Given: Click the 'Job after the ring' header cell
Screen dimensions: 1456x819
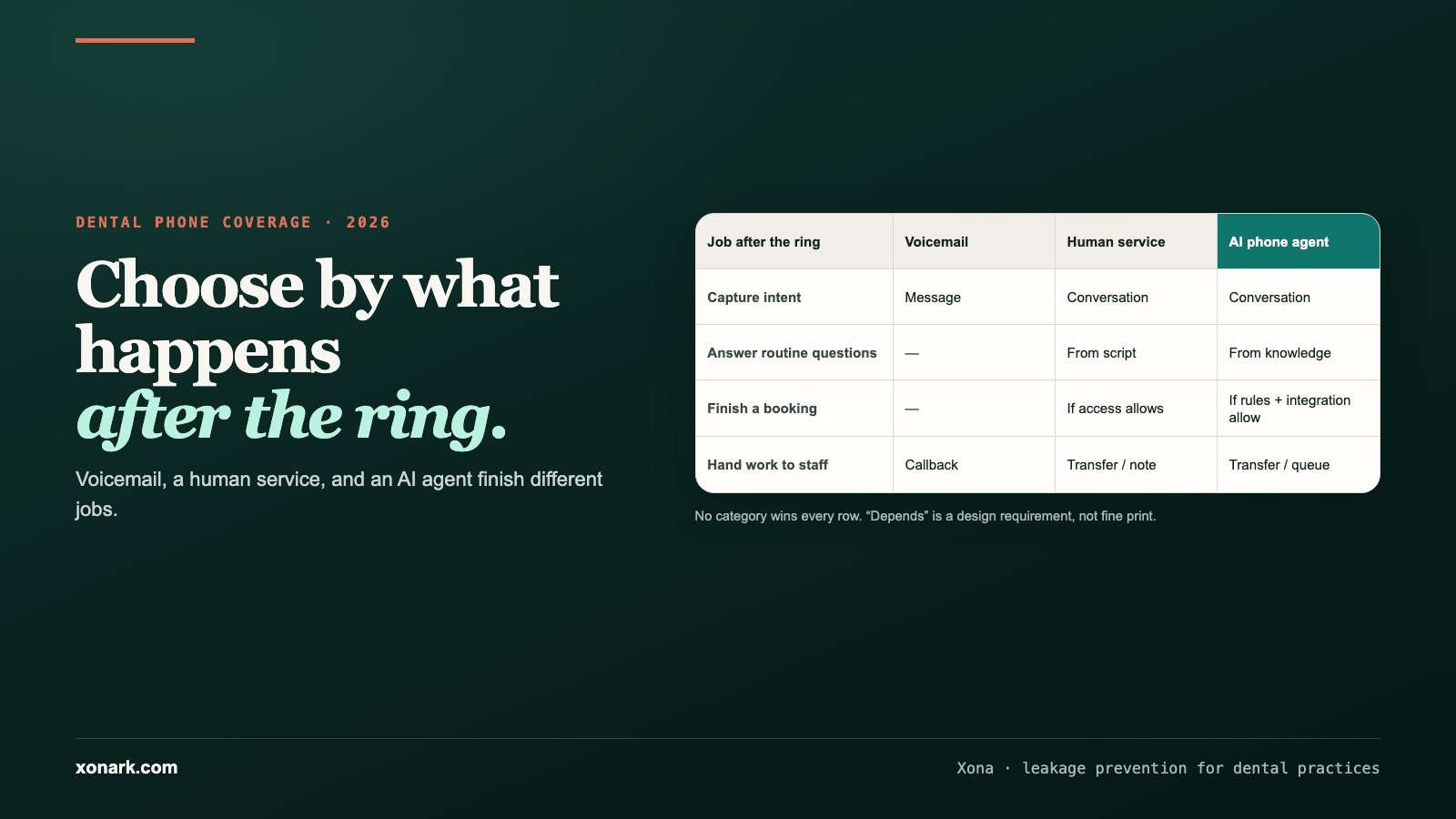Looking at the screenshot, I should click(794, 241).
